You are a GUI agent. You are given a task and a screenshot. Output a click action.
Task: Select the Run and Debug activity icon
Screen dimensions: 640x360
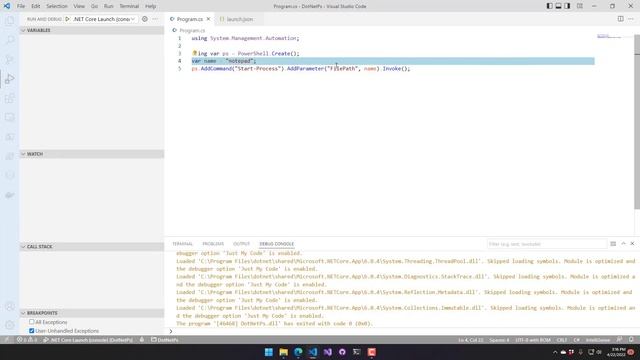click(10, 78)
